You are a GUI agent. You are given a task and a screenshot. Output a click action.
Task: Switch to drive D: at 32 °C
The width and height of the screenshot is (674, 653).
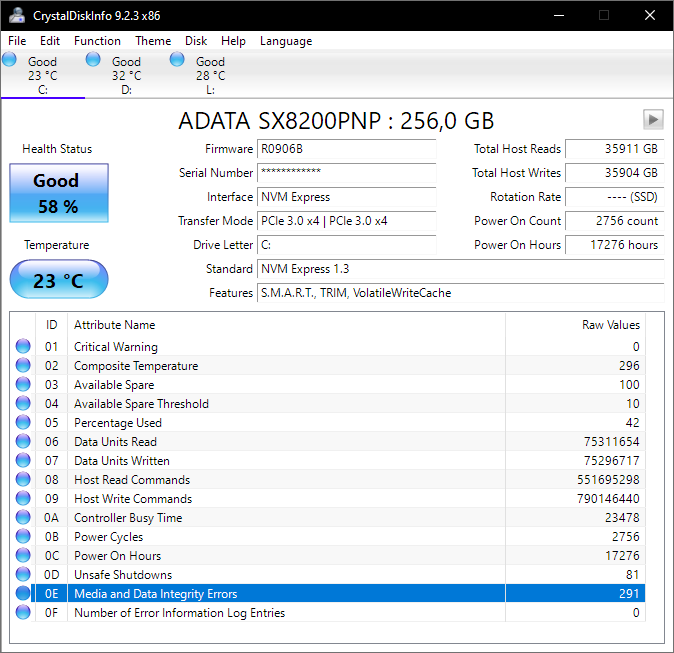(126, 75)
